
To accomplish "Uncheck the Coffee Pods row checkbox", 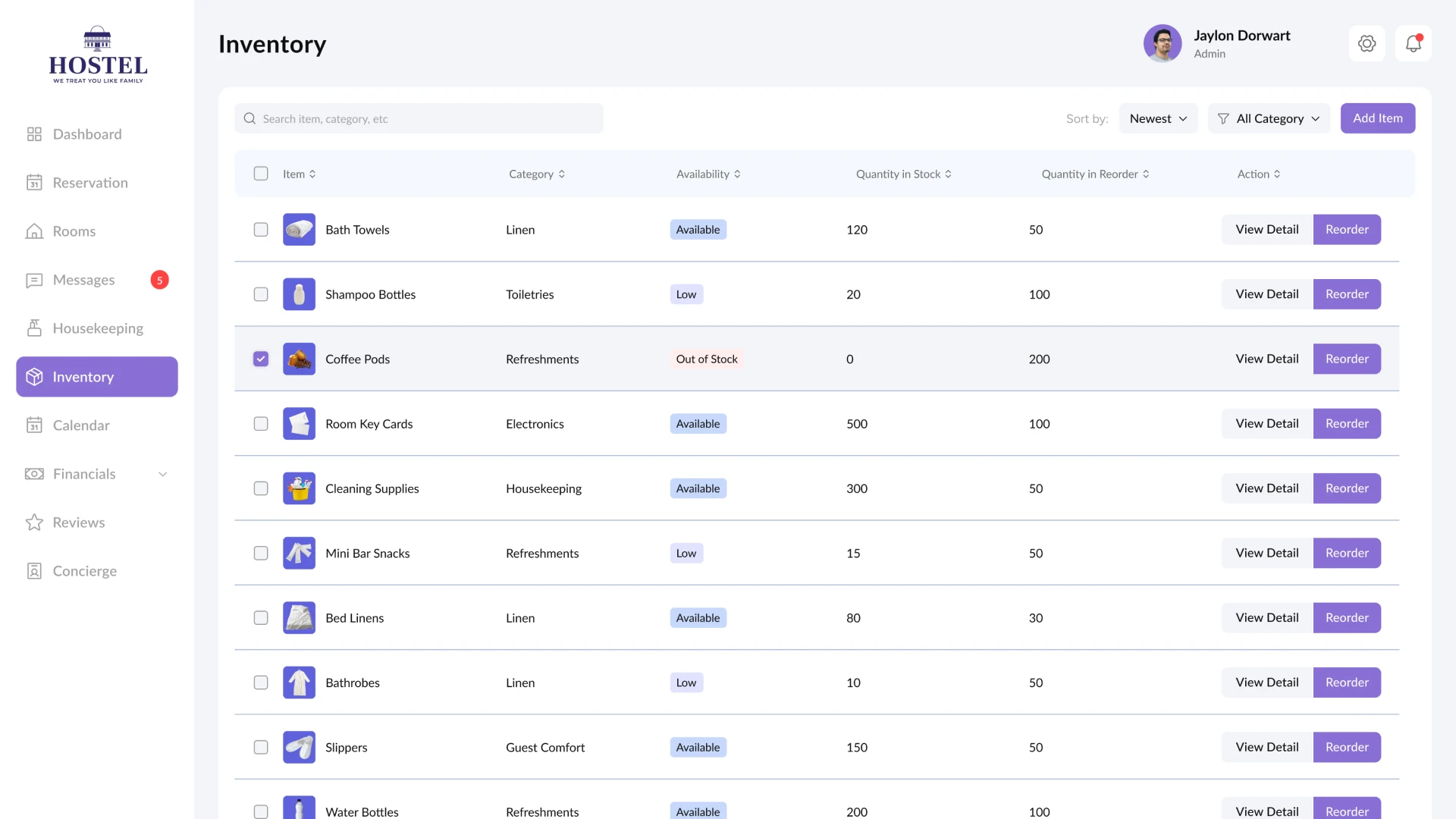I will [x=261, y=359].
